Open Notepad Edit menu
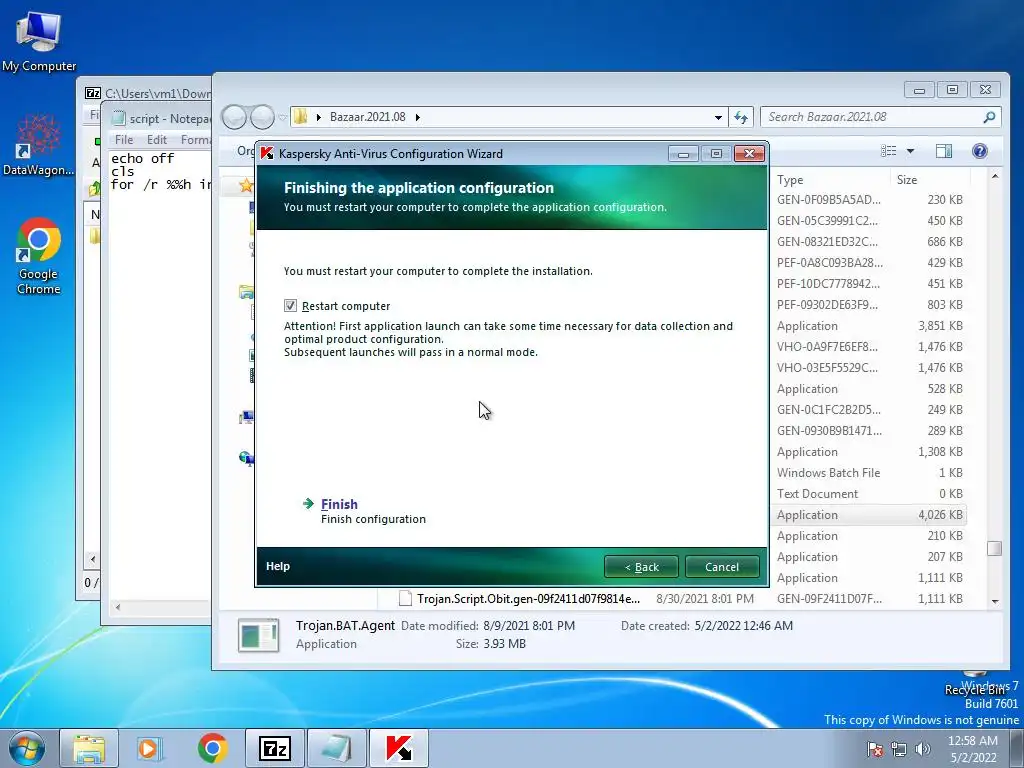Screen dimensions: 1024x768 pos(157,140)
